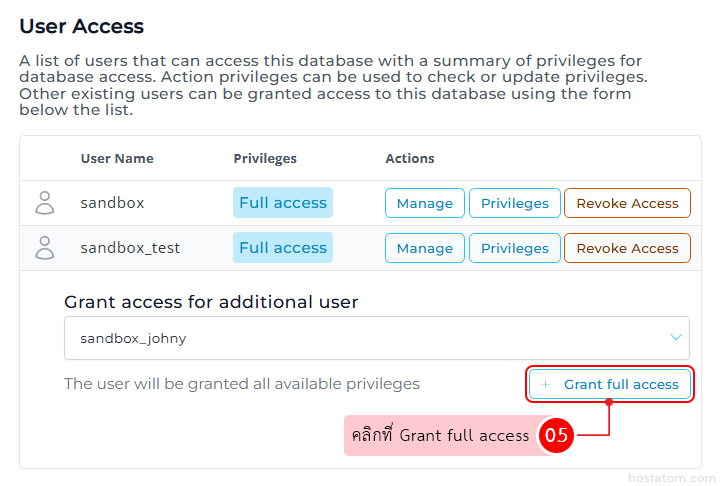
Task: Open Privileges for sandbox_test user
Action: click(514, 248)
